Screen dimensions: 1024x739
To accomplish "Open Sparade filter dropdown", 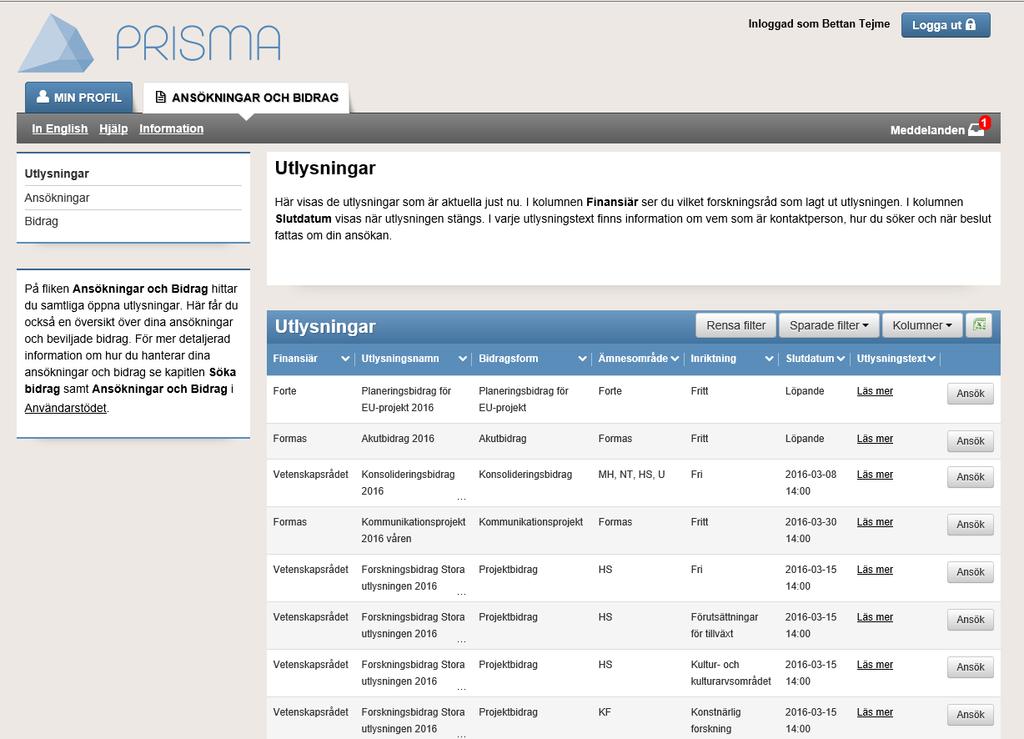I will tap(829, 325).
